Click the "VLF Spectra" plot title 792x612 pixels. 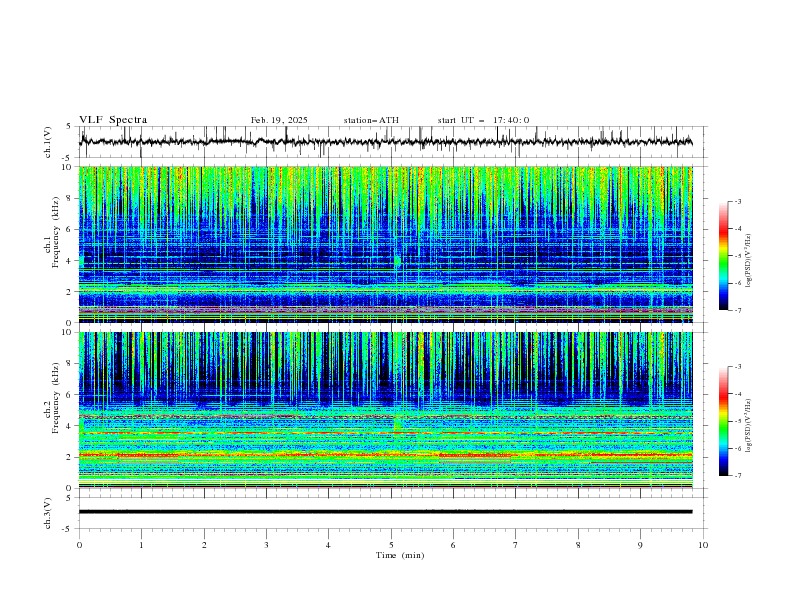tap(113, 120)
